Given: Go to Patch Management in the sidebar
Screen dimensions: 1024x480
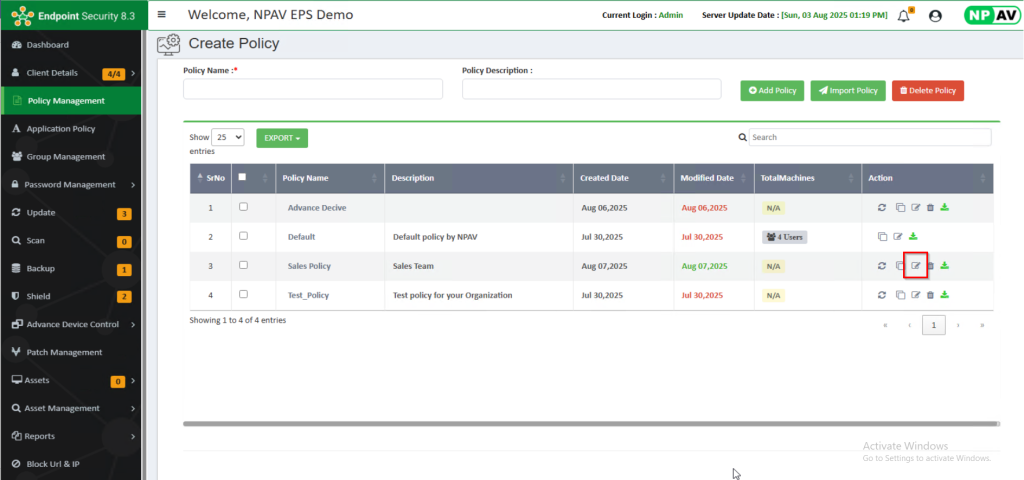Looking at the screenshot, I should [64, 352].
